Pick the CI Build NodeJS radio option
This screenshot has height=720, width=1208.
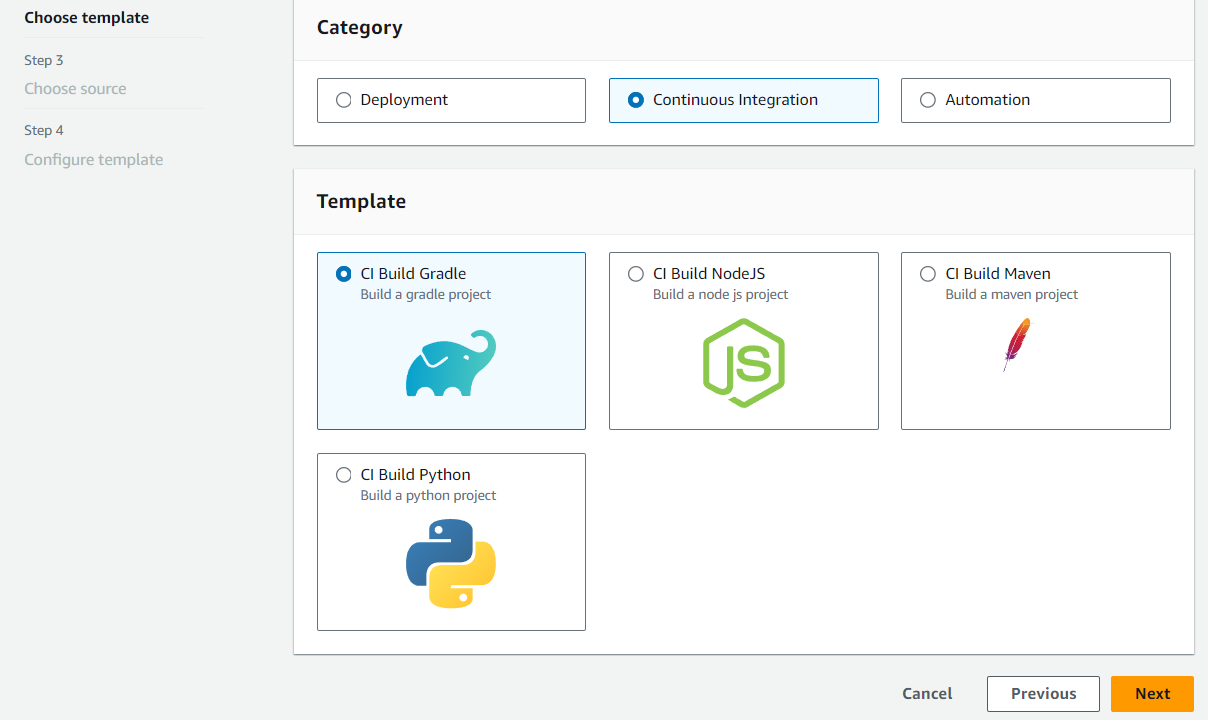point(636,274)
